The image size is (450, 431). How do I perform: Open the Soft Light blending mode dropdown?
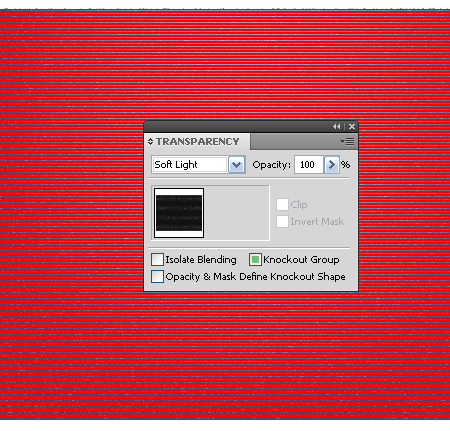coord(236,165)
